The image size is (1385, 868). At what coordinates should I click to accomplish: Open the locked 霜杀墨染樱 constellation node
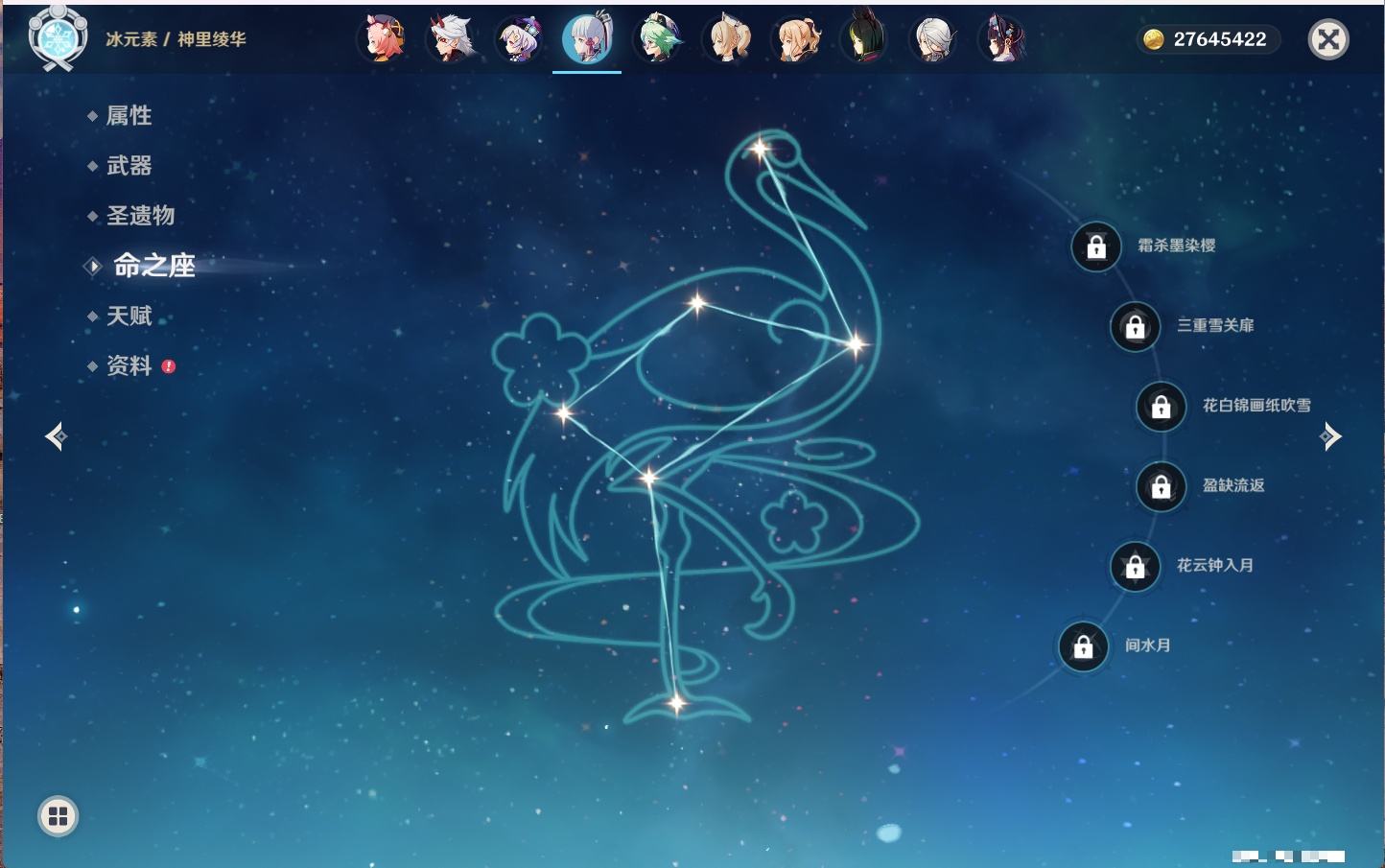click(1096, 246)
